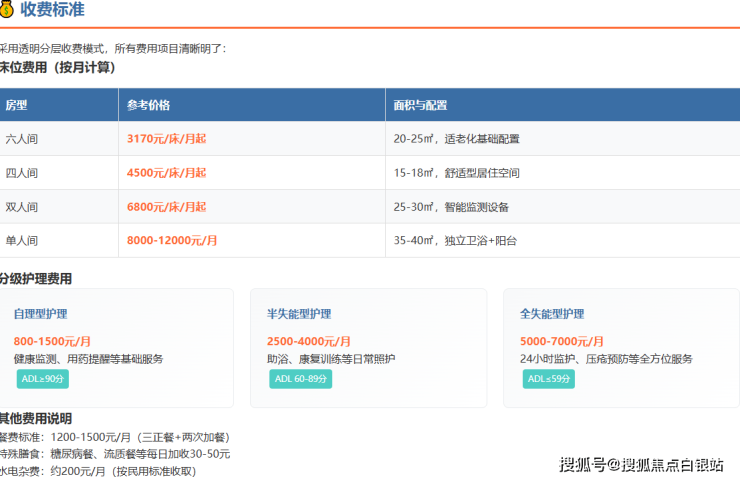The width and height of the screenshot is (740, 481).
Task: Open the 全失能型护理 card title
Action: (552, 314)
